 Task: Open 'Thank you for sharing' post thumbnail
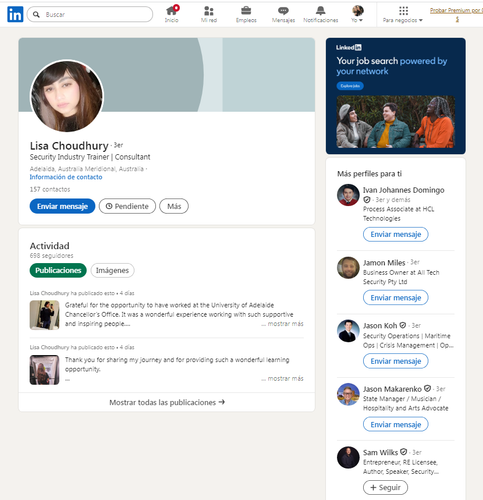point(44,370)
